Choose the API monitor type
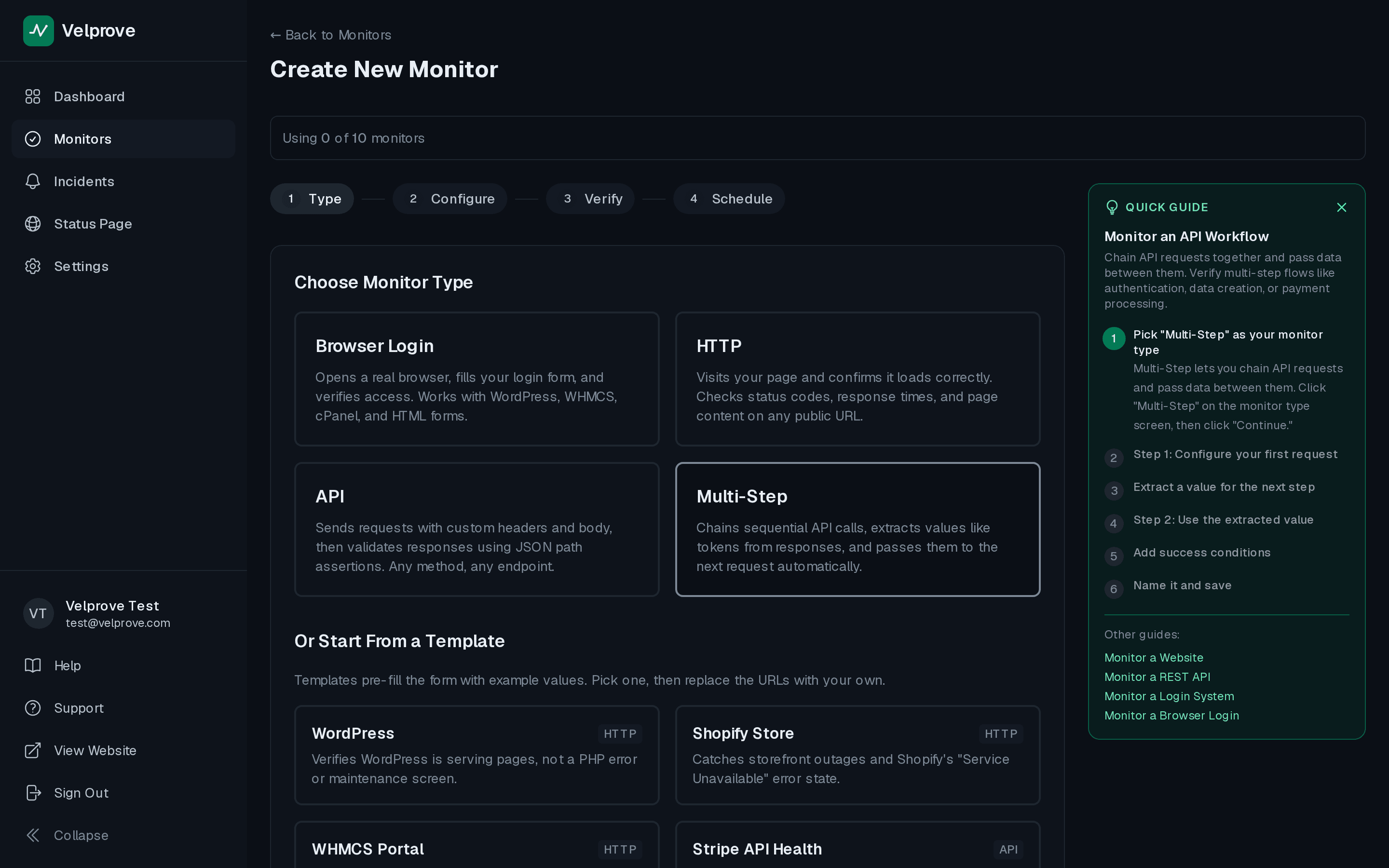The height and width of the screenshot is (868, 1389). [x=477, y=529]
